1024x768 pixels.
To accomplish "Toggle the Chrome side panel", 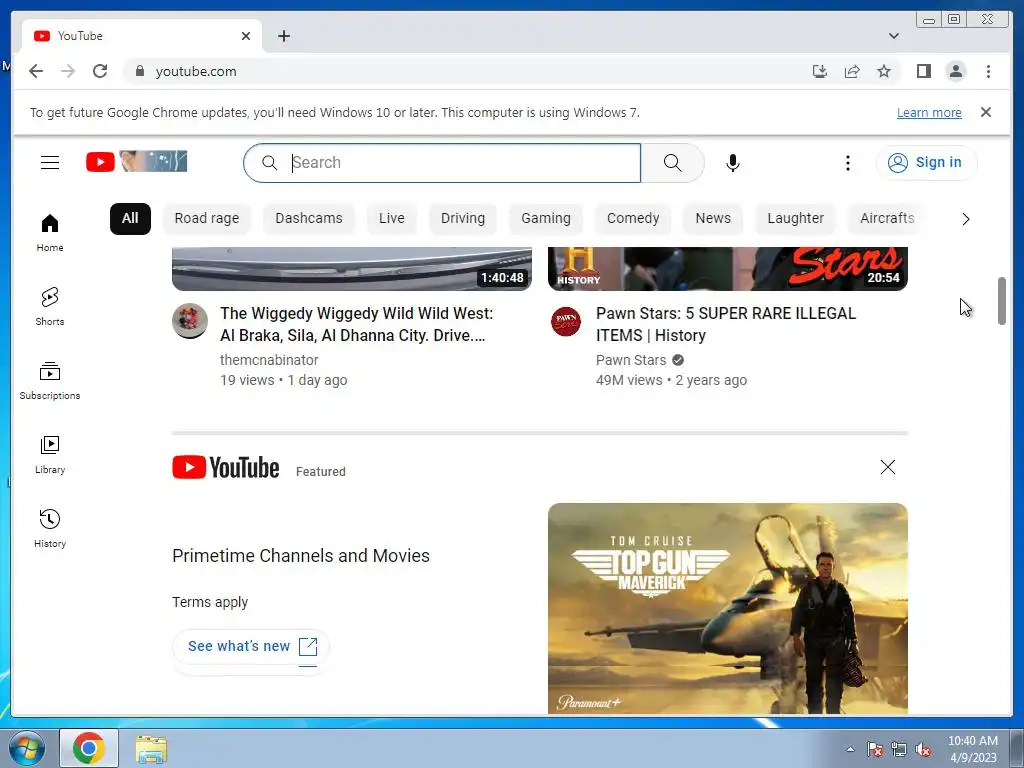I will 923,71.
